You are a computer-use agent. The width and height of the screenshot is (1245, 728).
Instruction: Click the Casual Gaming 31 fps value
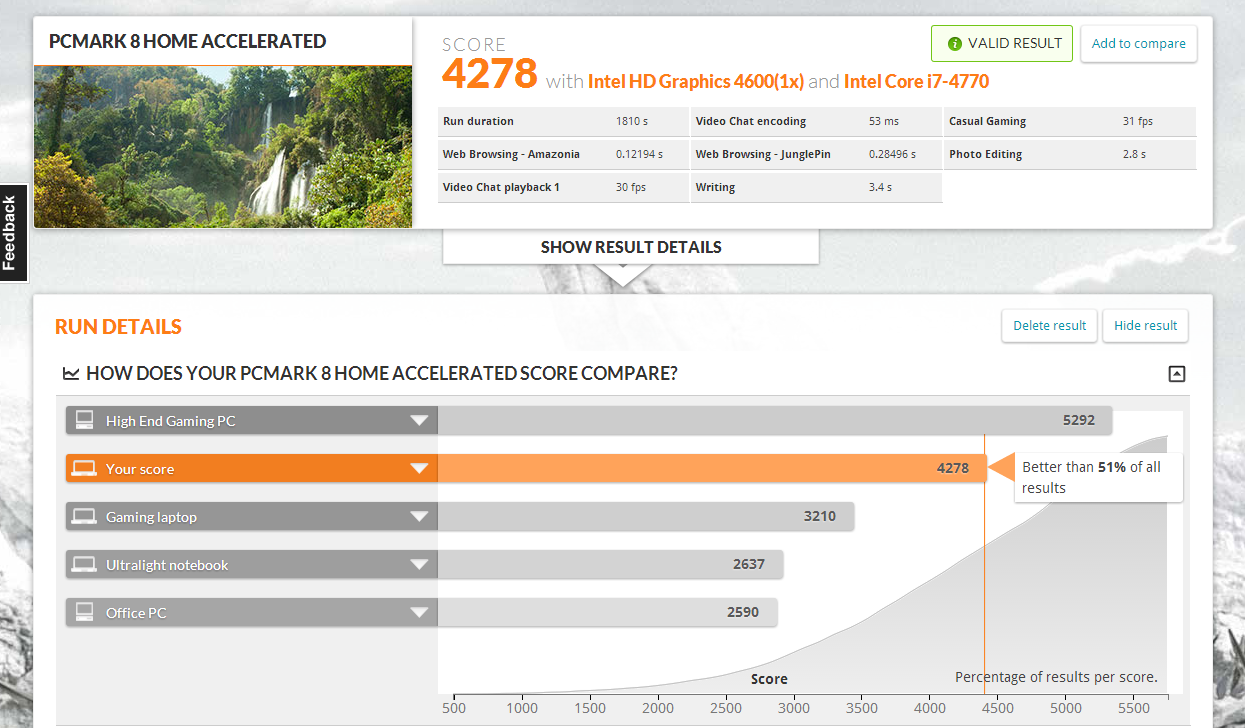[1138, 122]
